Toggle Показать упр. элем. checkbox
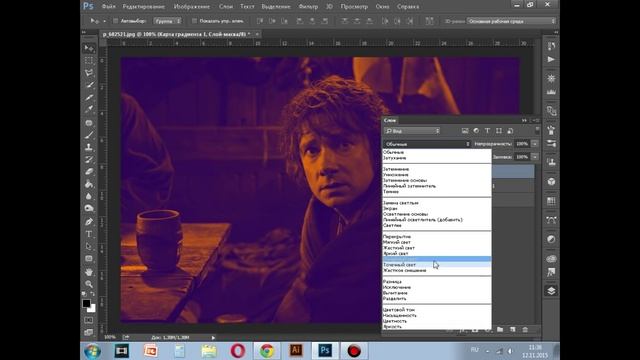 click(194, 21)
